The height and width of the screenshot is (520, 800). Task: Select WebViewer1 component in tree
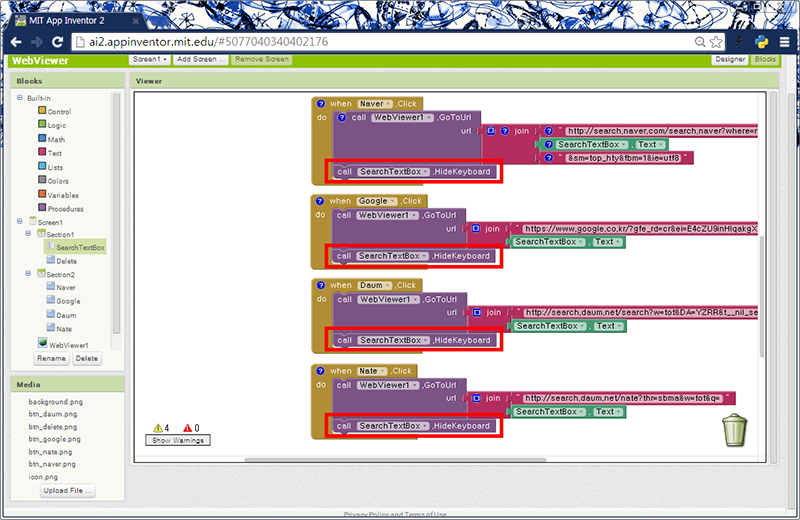pyautogui.click(x=63, y=343)
